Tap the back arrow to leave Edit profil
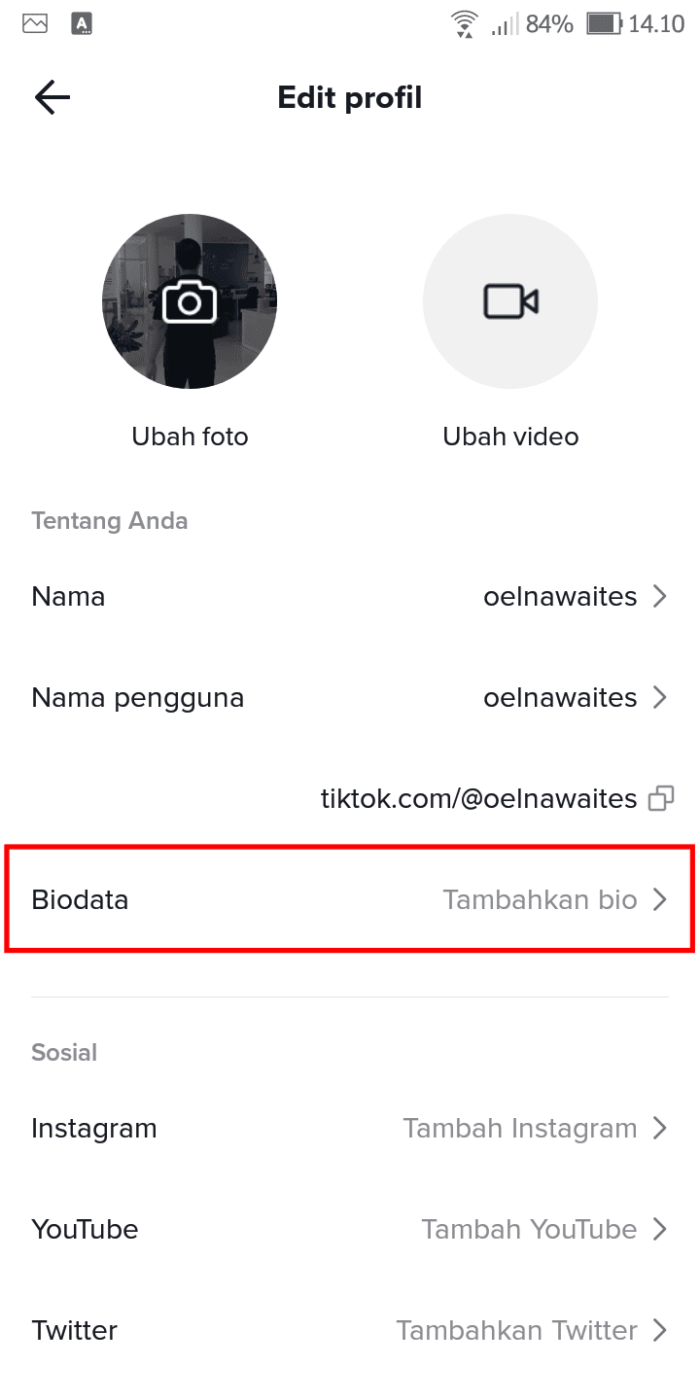 [x=52, y=97]
